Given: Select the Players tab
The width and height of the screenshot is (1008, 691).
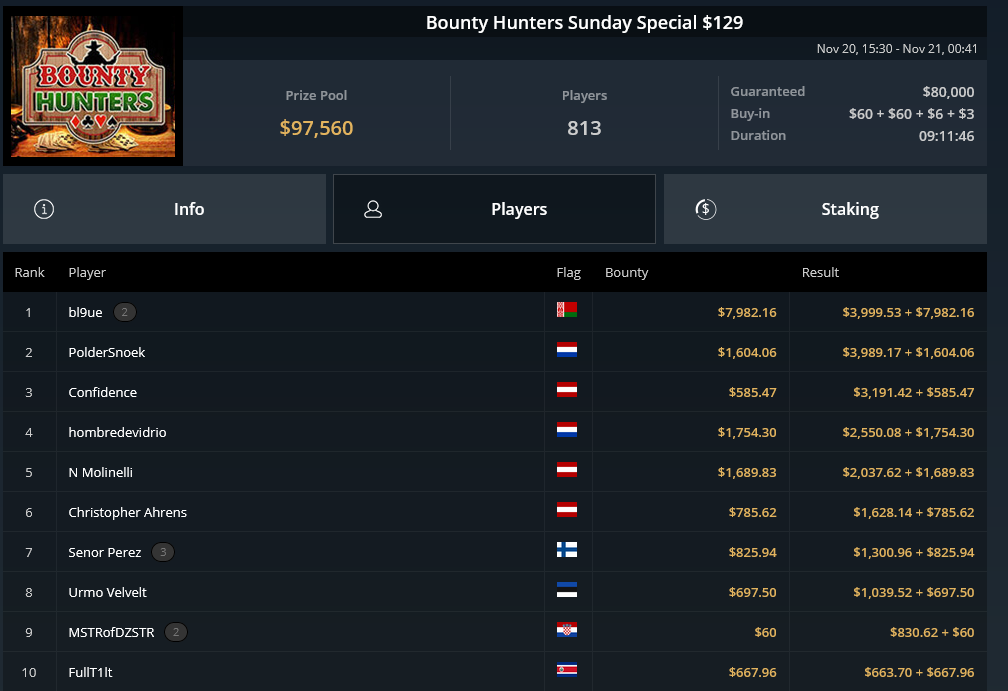Looking at the screenshot, I should coord(494,209).
